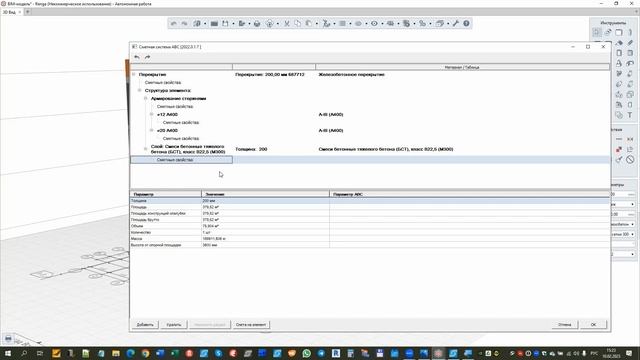This screenshot has width=640, height=360.
Task: Collapse the Слой: Смеси бетонные node
Action: tap(146, 149)
